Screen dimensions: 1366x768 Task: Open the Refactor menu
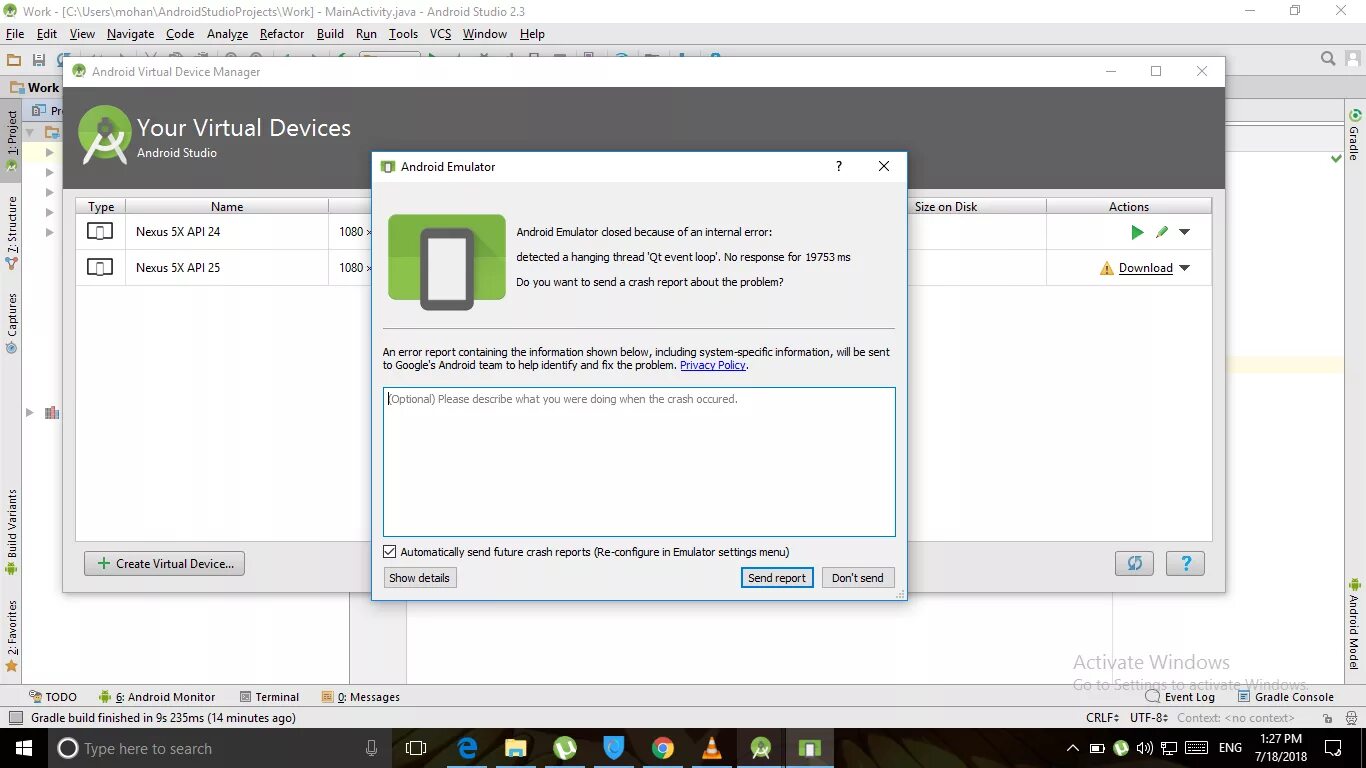tap(282, 34)
